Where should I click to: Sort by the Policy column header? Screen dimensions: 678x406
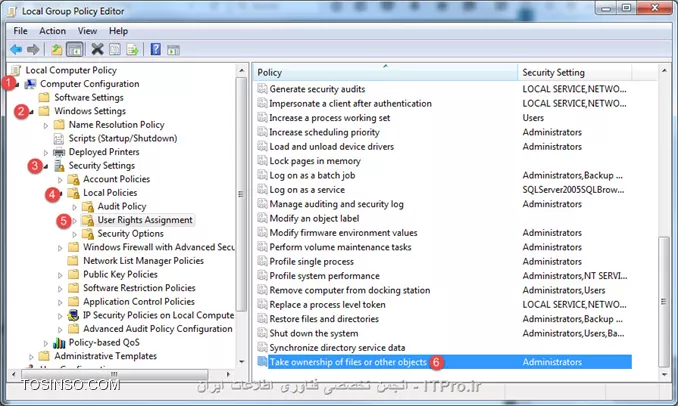coord(385,72)
